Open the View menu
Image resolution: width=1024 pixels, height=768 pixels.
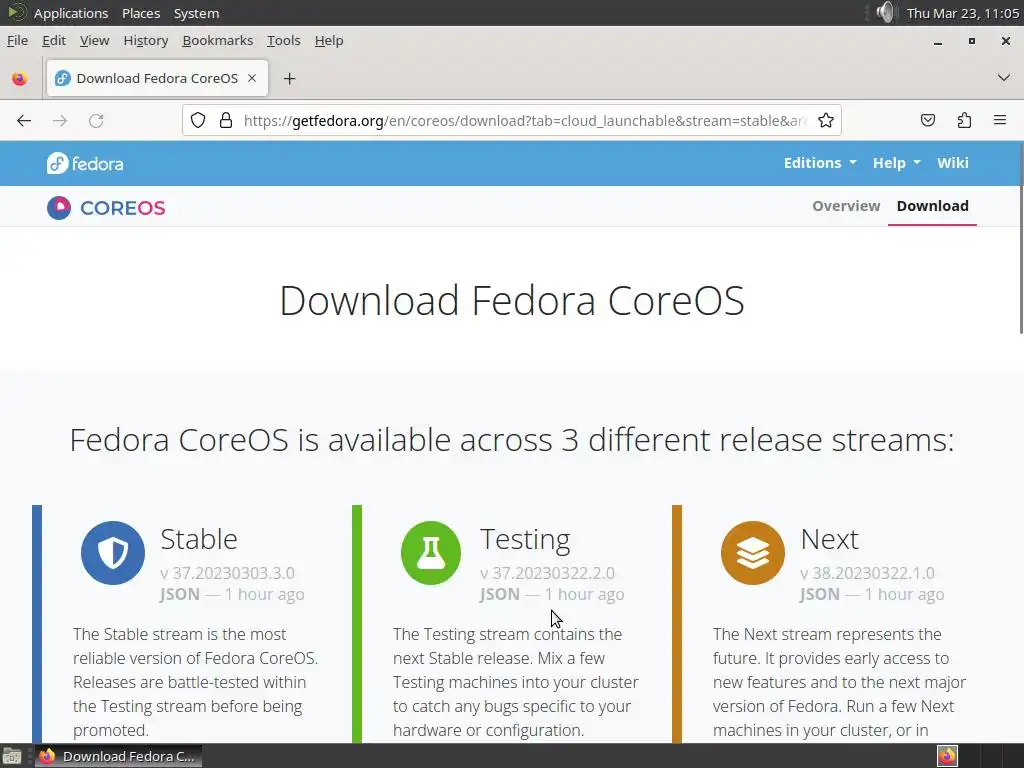click(94, 40)
